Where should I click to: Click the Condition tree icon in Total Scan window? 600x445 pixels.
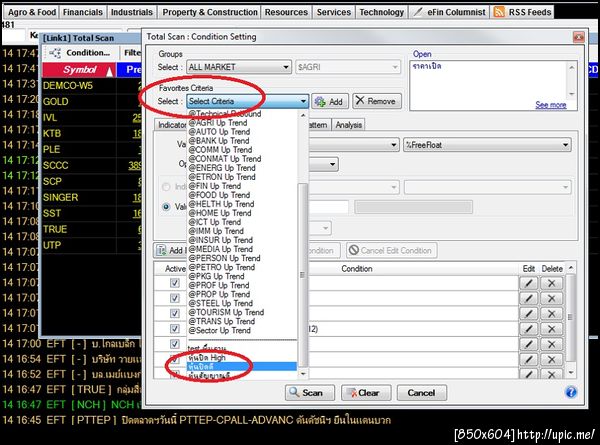(x=55, y=53)
